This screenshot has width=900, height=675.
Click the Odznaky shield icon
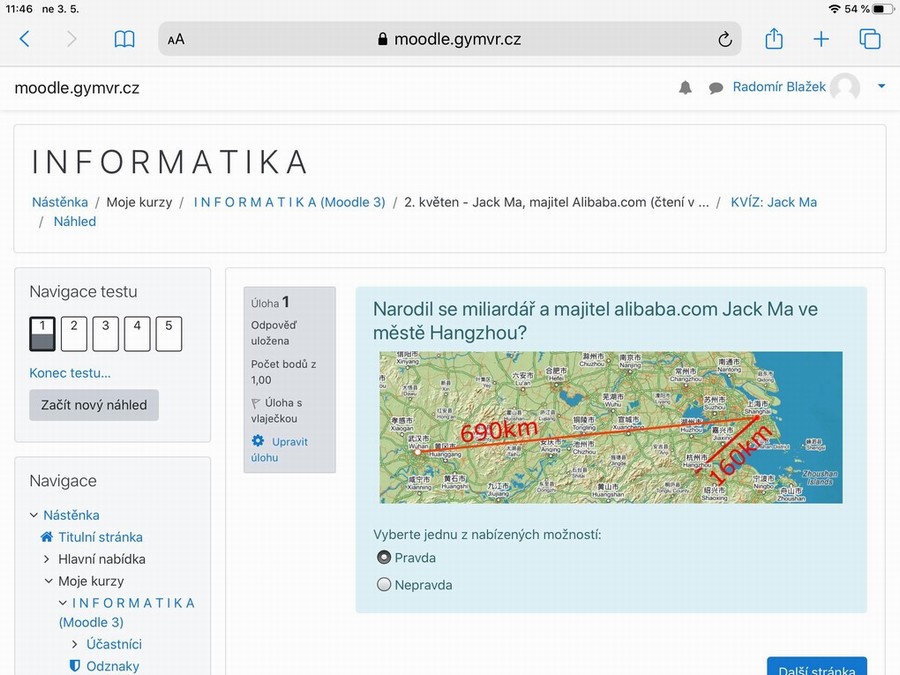pyautogui.click(x=75, y=666)
